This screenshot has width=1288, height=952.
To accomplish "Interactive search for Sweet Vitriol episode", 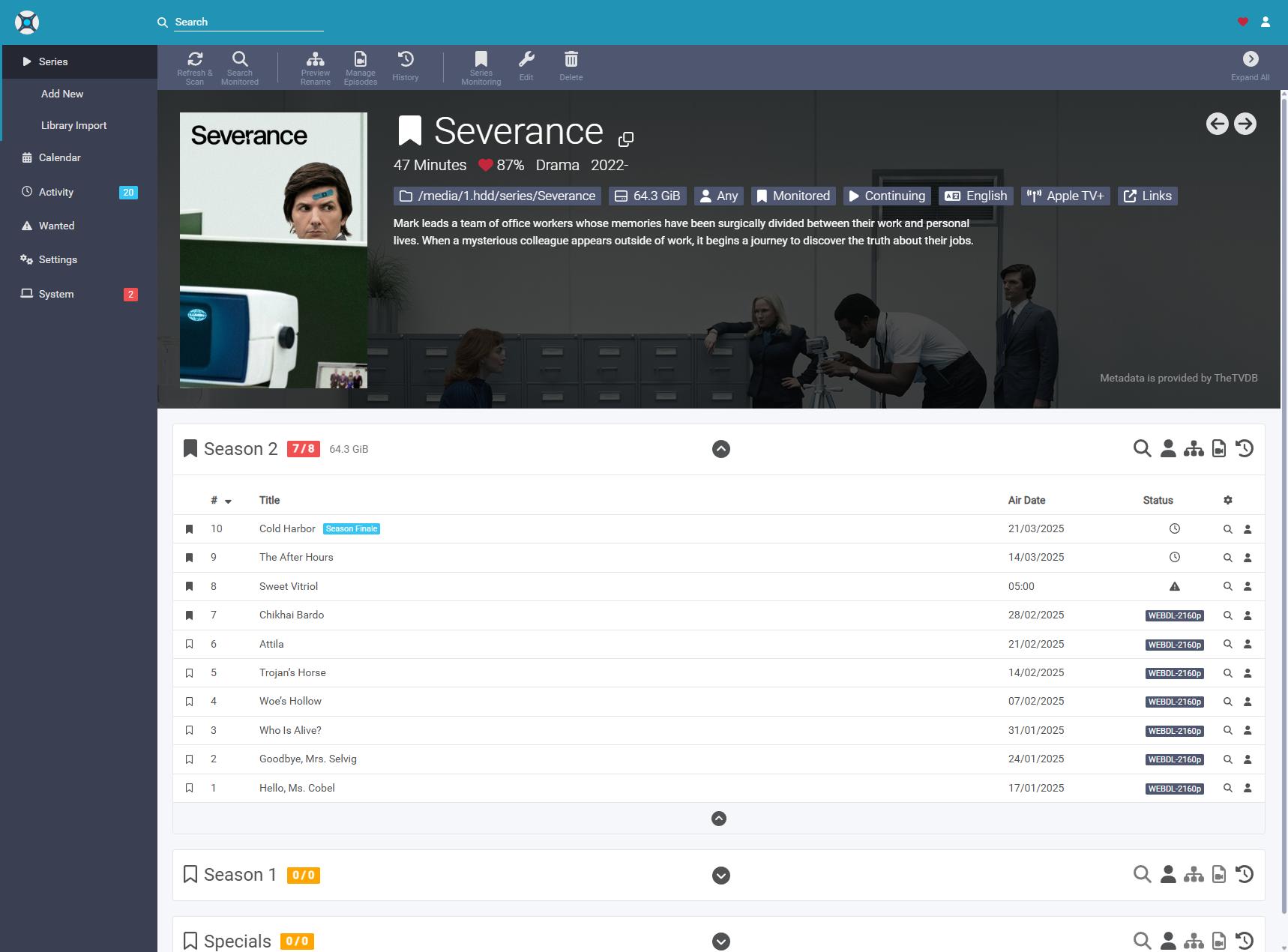I will coord(1248,586).
